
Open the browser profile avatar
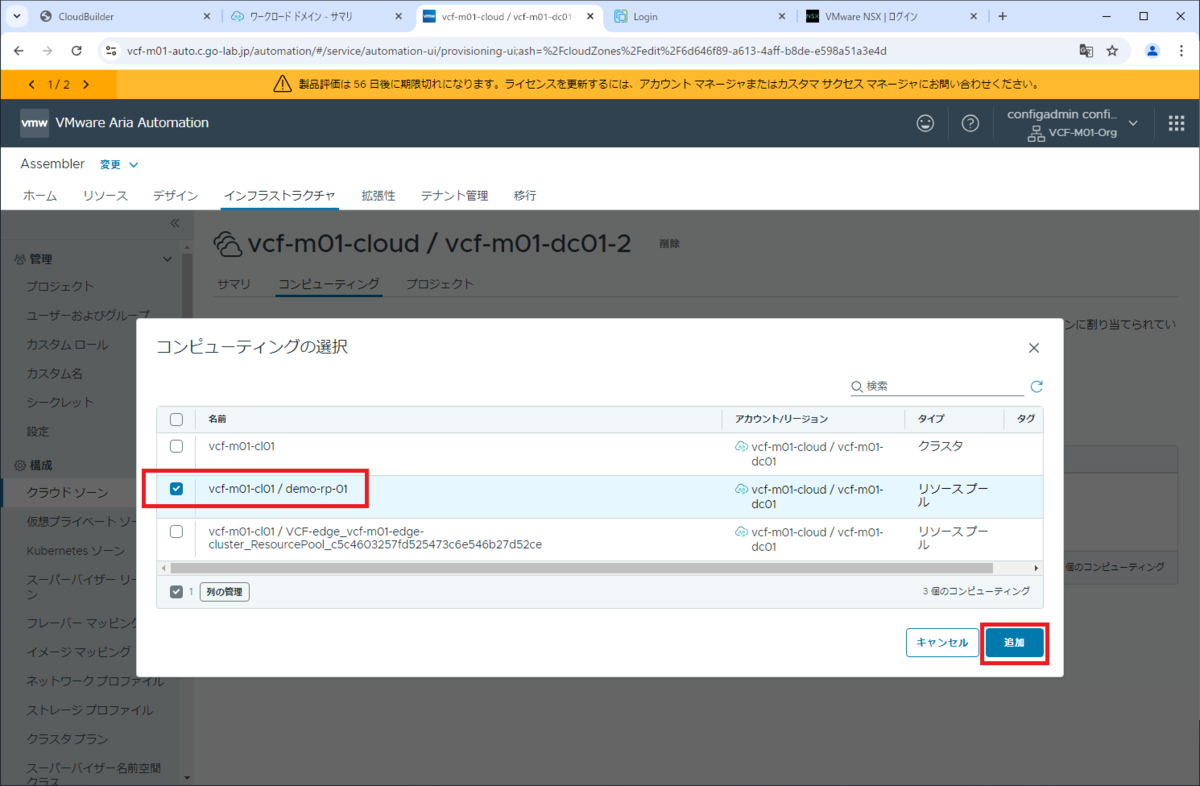[x=1153, y=51]
